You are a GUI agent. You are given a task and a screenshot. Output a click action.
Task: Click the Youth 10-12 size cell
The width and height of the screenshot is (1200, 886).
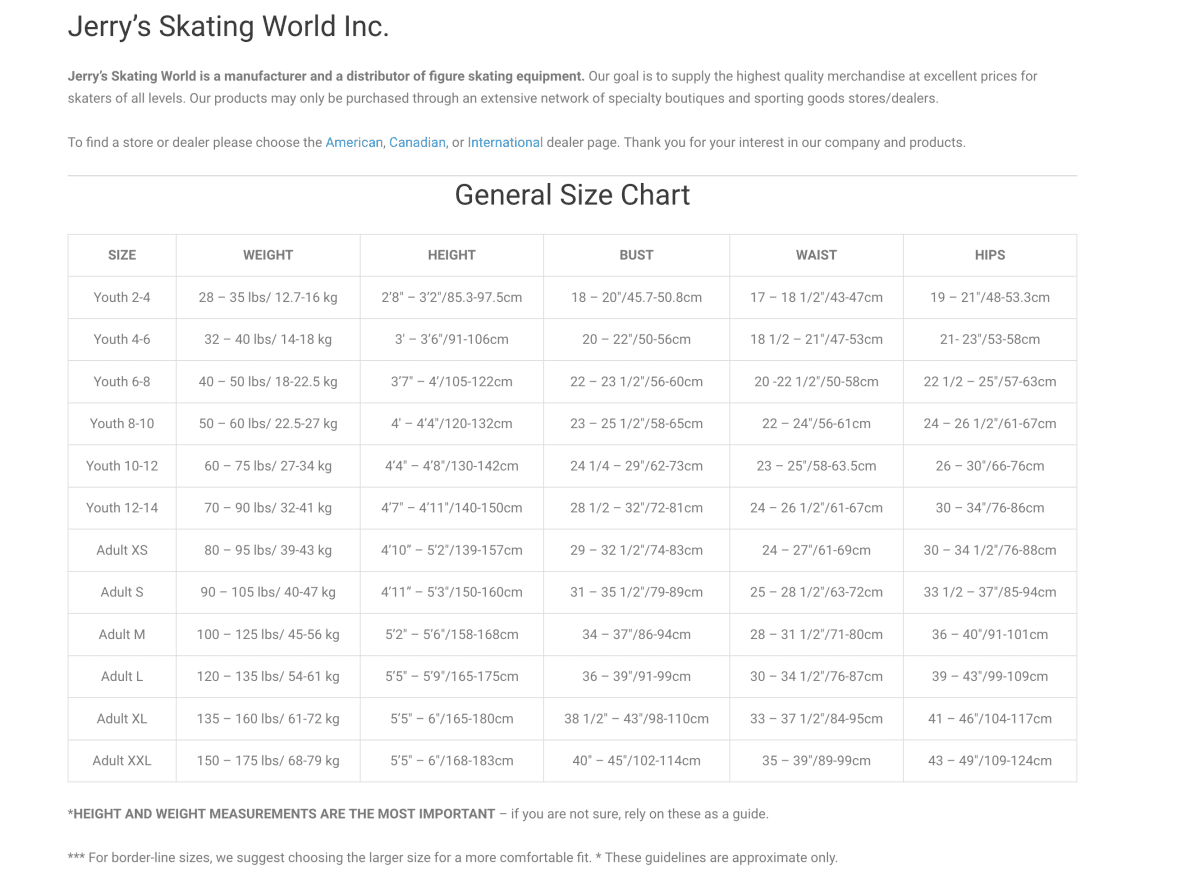122,465
